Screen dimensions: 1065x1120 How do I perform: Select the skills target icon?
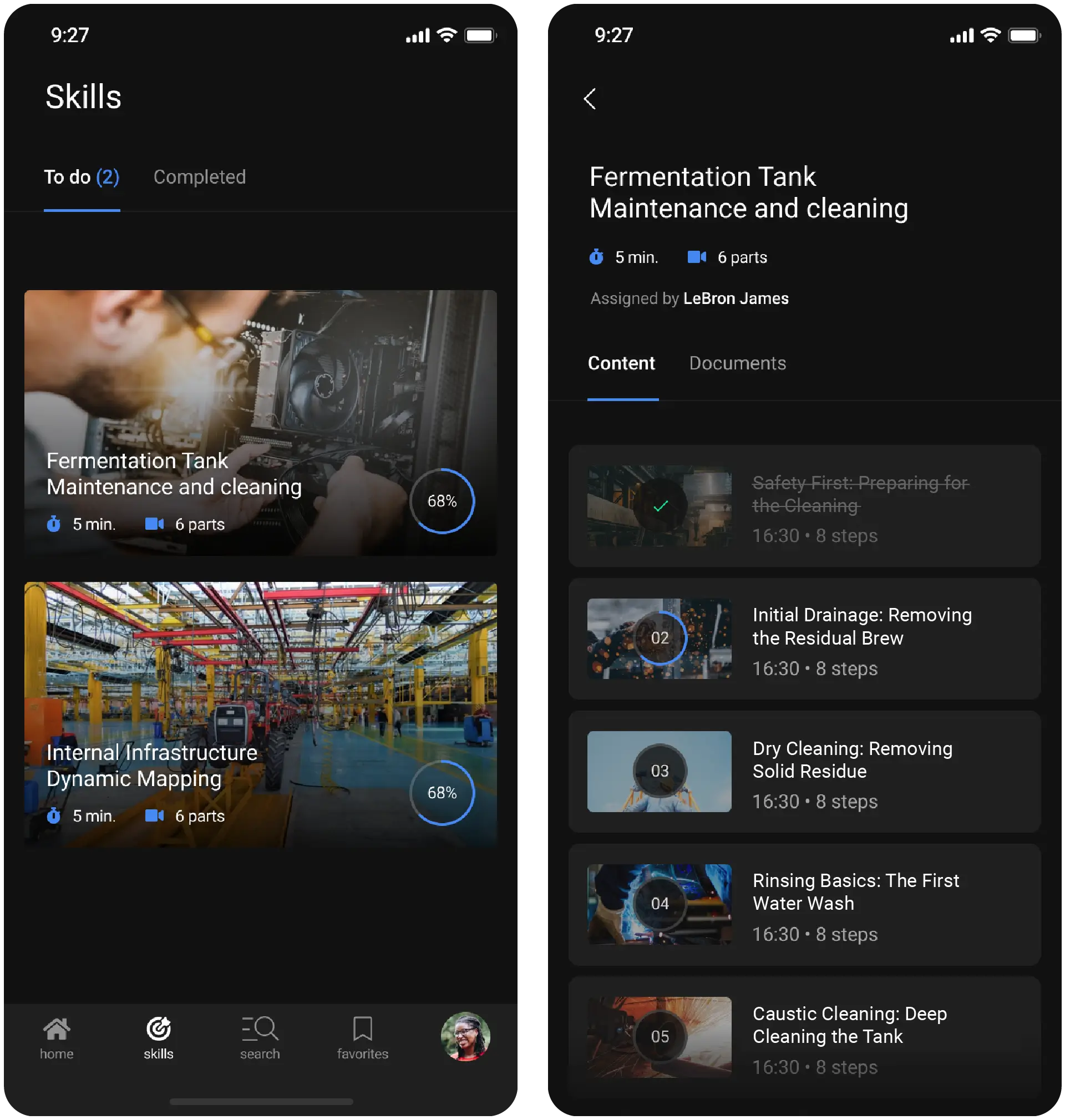(159, 1030)
